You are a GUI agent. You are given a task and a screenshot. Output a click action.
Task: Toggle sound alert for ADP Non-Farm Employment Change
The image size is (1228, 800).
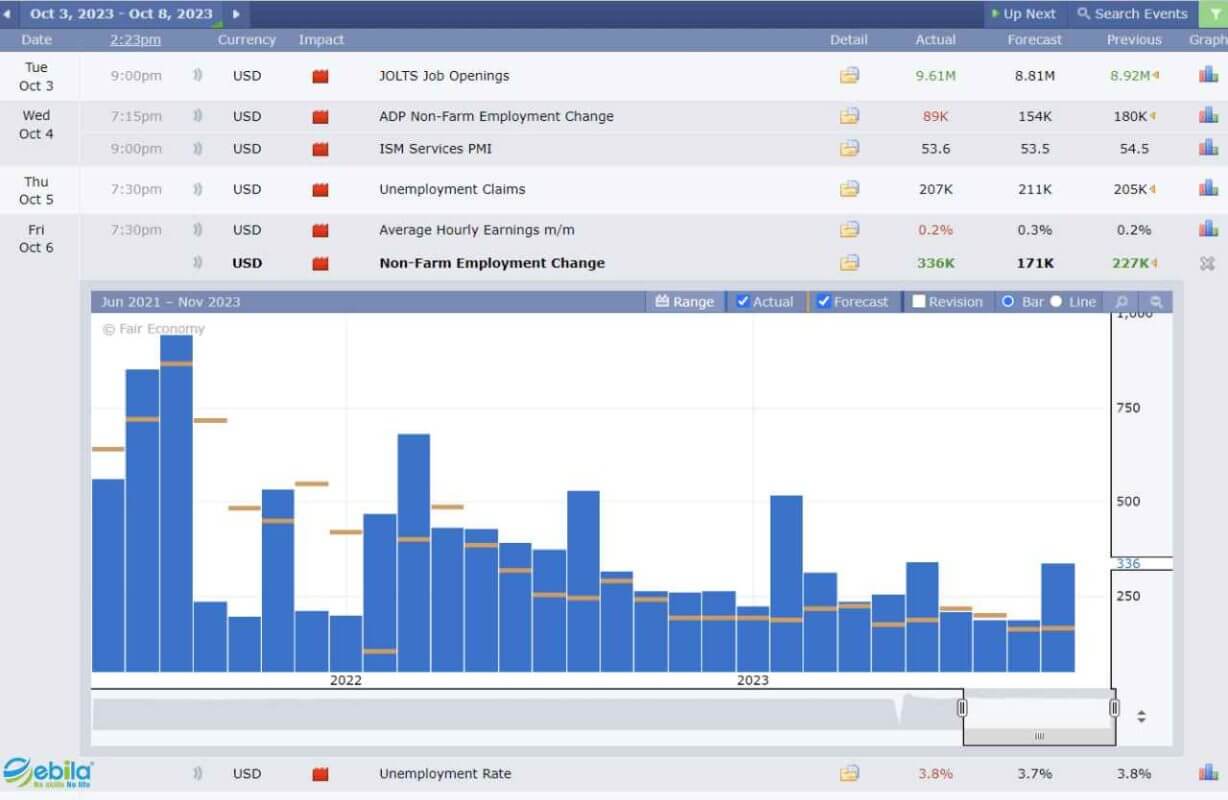[197, 116]
